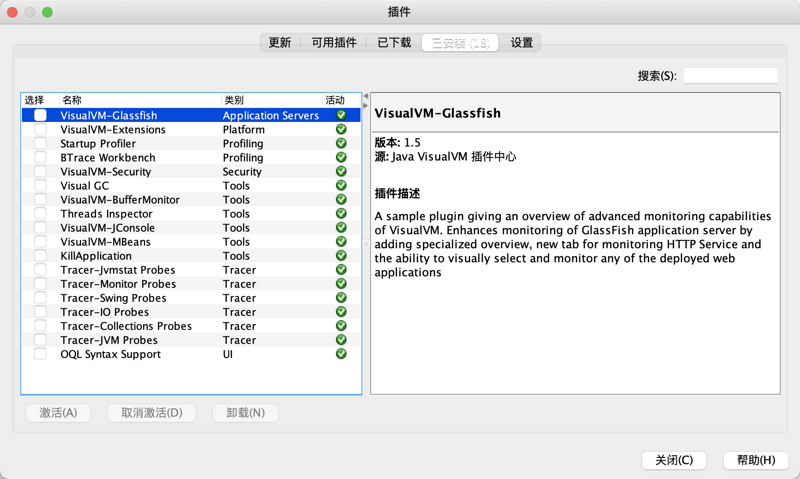
Task: Focus the 搜索(S) search field
Action: 730,76
